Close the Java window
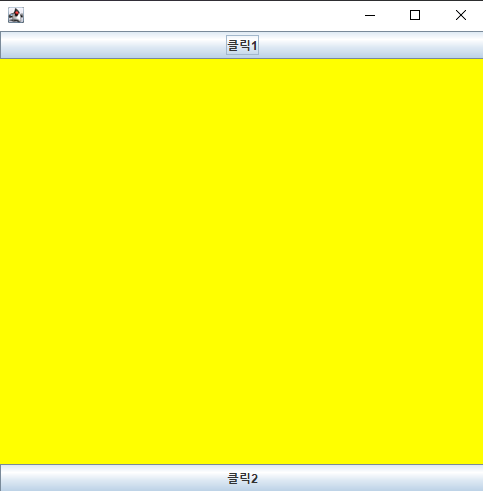 coord(461,15)
